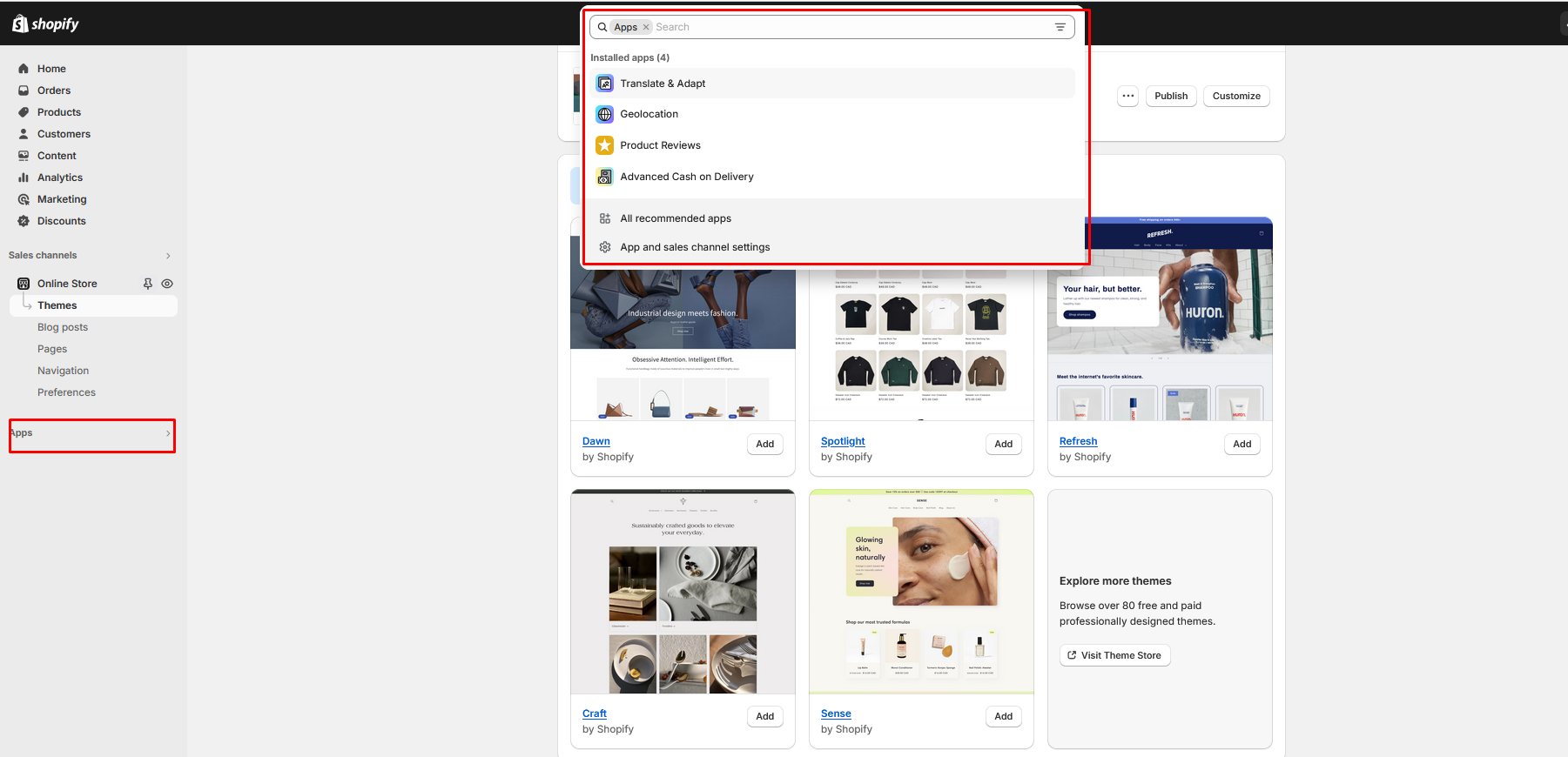Click the Translate & Adapt app icon

click(x=605, y=84)
